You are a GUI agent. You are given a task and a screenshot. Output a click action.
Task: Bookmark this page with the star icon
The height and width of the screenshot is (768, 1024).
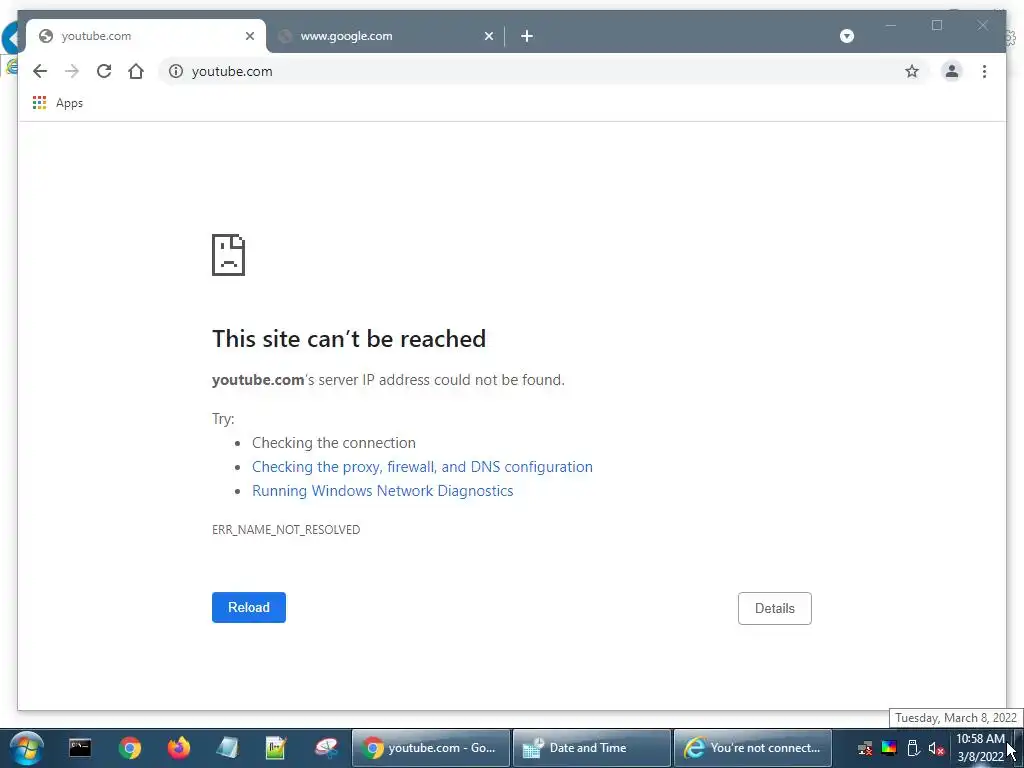pos(912,71)
